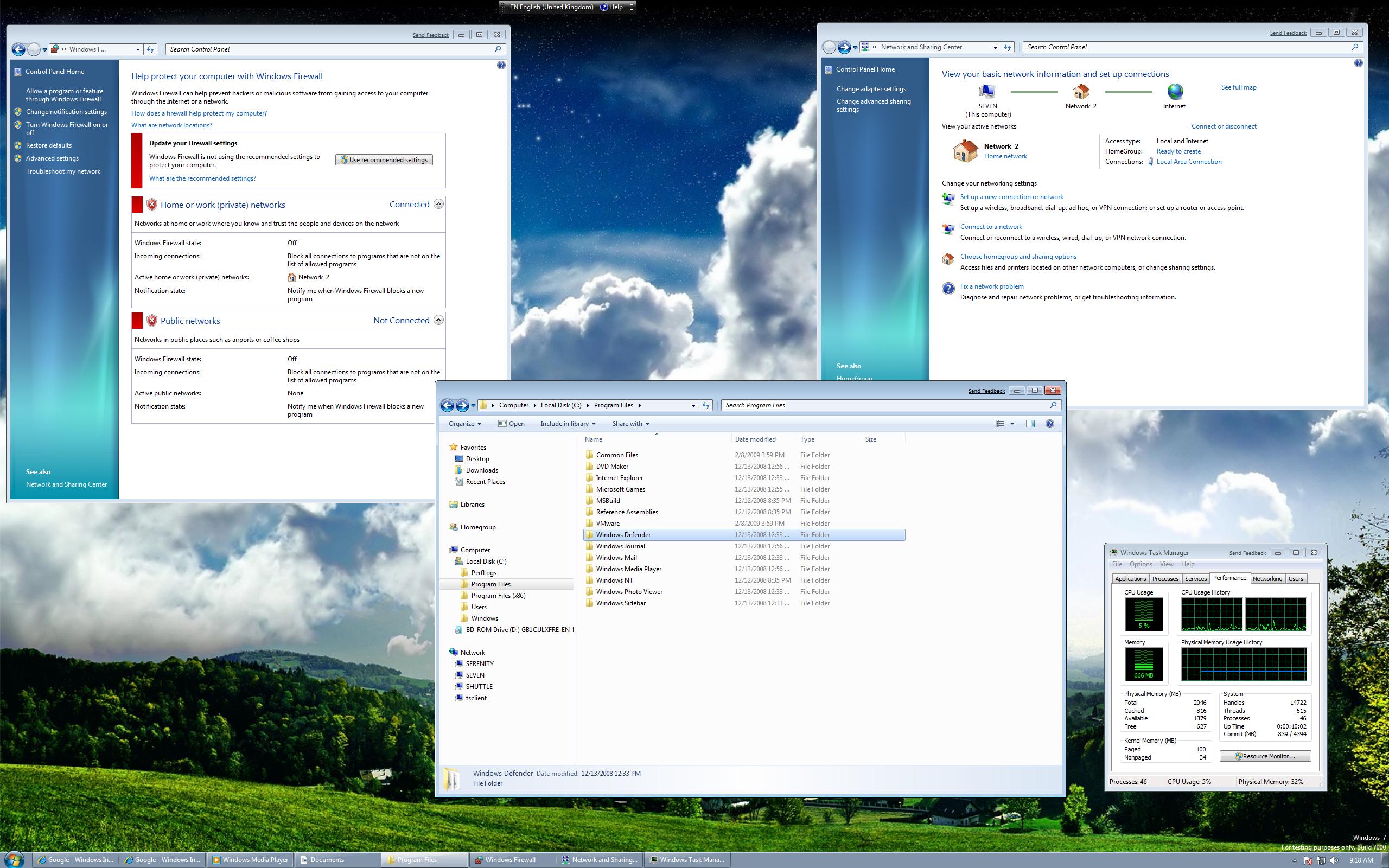Change view using the explorer Views icon
Screen dimensions: 1389x868
[1001, 424]
